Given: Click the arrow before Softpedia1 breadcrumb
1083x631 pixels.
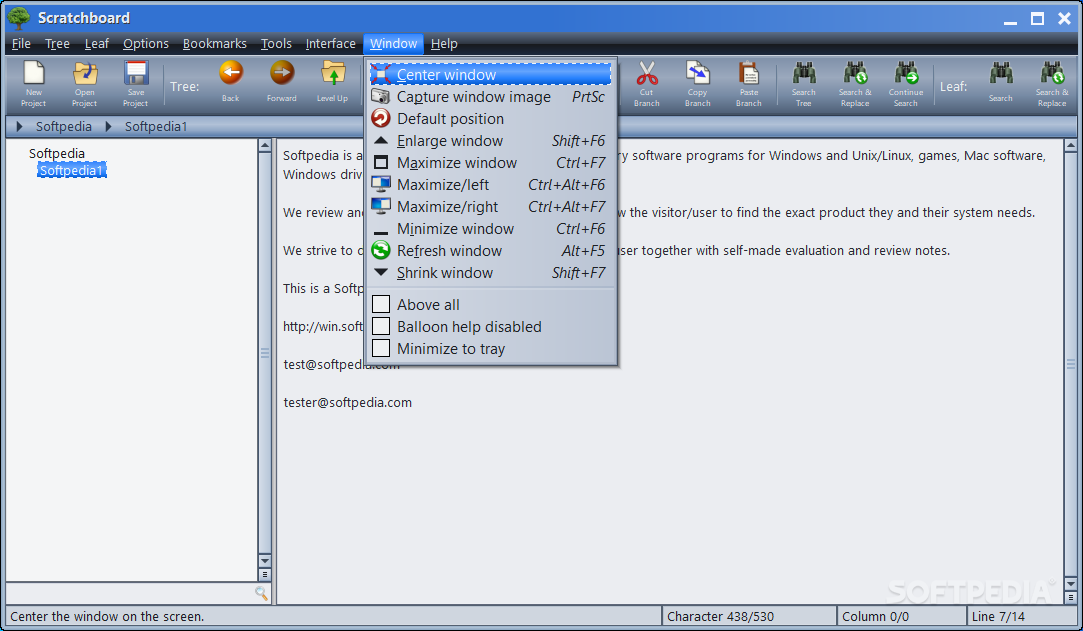Looking at the screenshot, I should [108, 126].
